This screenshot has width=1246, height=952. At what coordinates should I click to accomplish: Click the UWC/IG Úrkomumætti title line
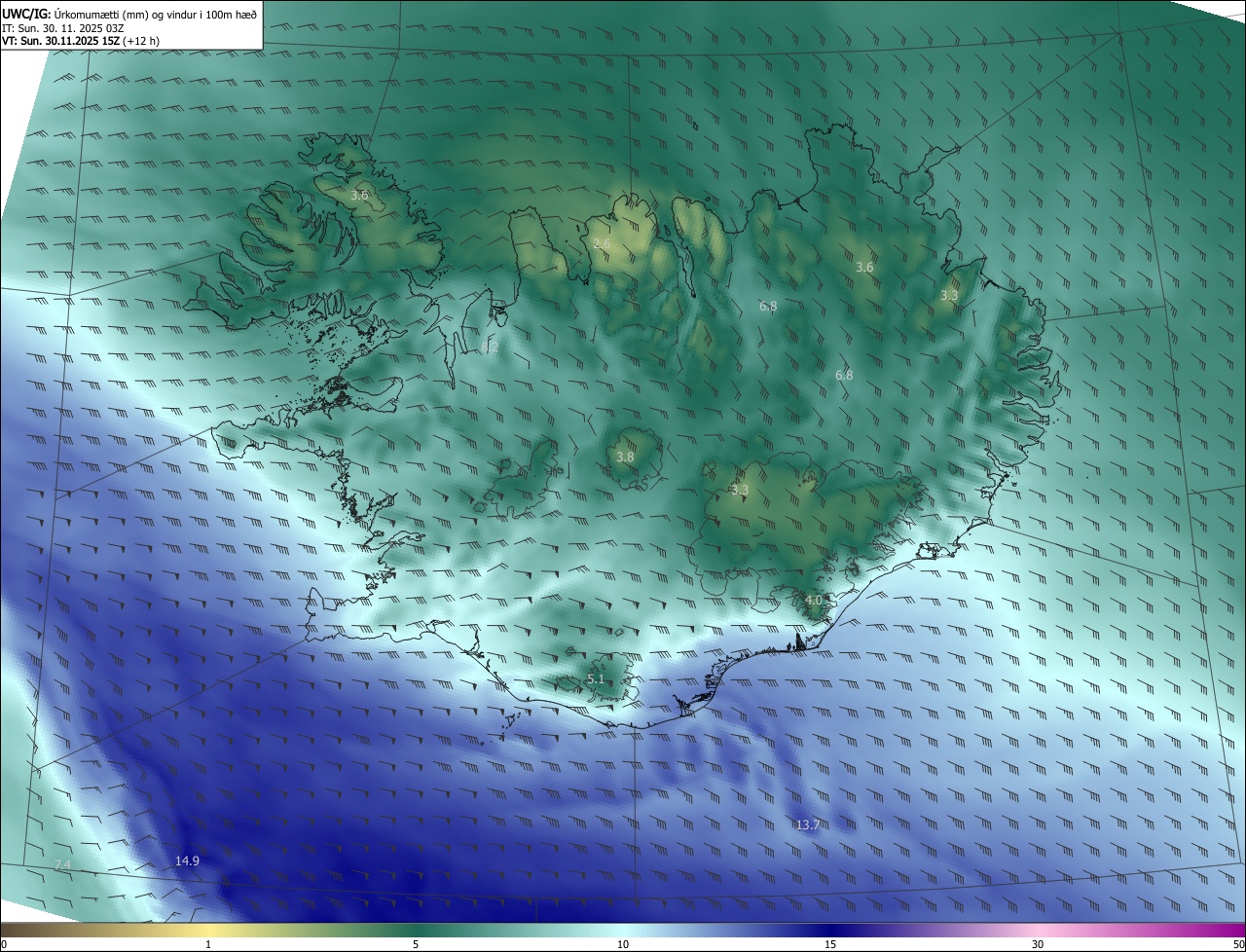tap(129, 14)
